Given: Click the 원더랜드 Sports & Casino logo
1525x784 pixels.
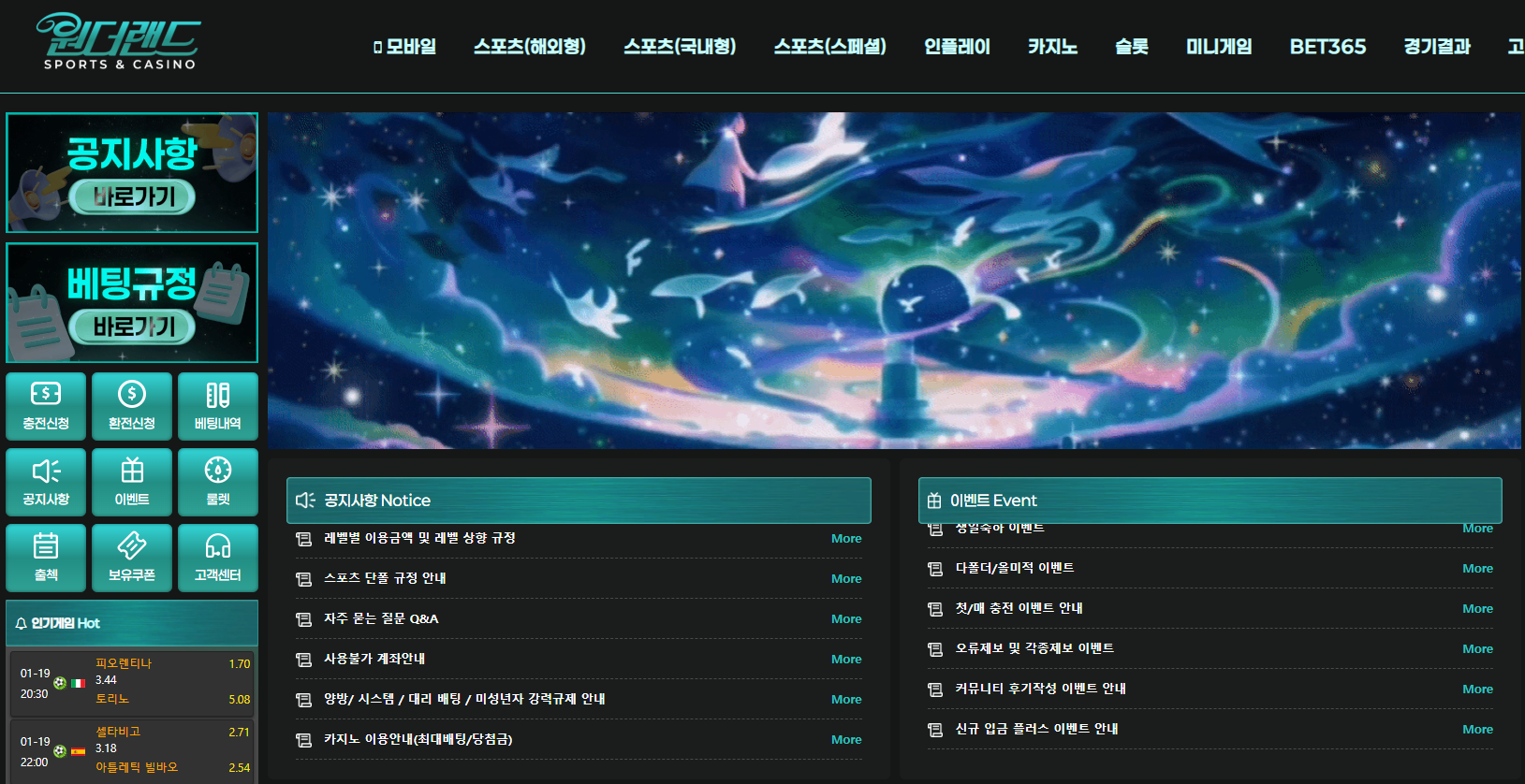Looking at the screenshot, I should tap(119, 42).
